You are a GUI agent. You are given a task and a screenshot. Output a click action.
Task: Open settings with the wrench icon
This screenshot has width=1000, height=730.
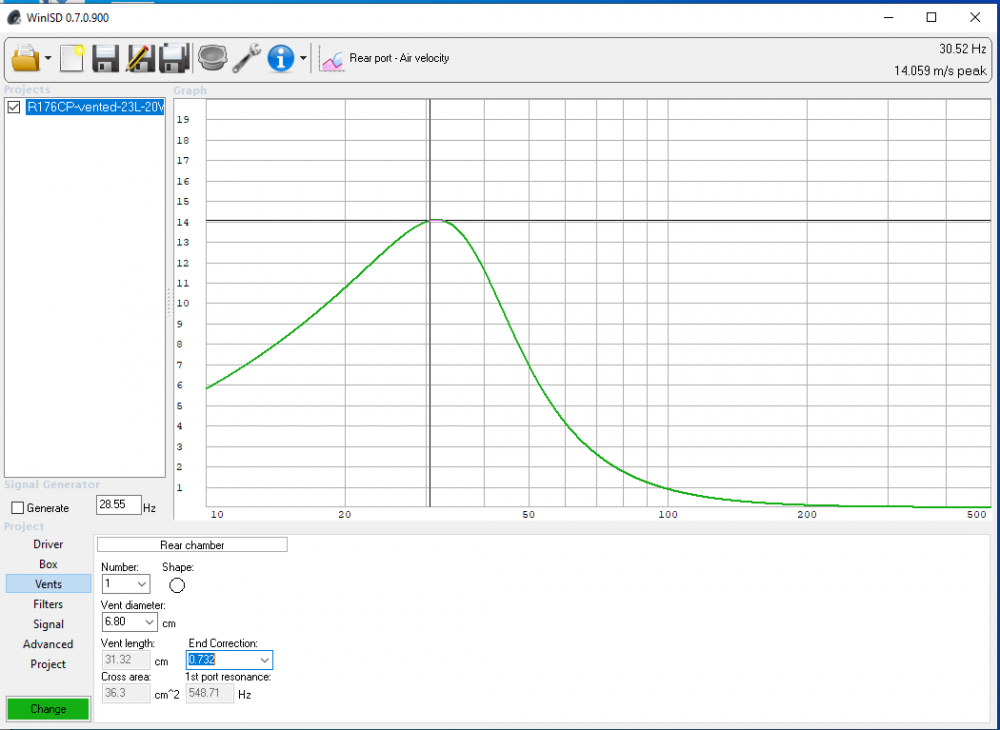[x=246, y=59]
